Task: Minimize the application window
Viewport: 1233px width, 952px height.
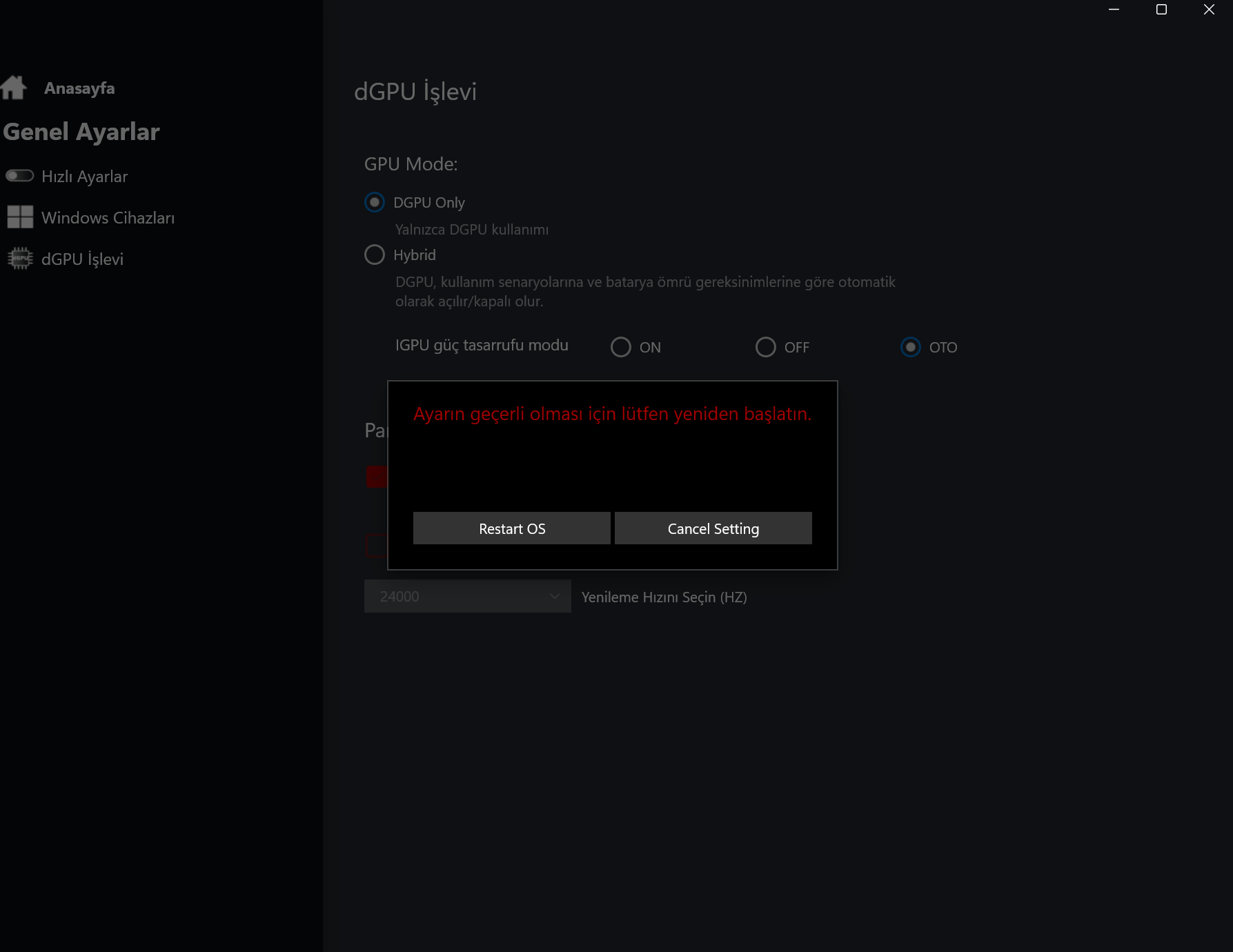Action: point(1114,10)
